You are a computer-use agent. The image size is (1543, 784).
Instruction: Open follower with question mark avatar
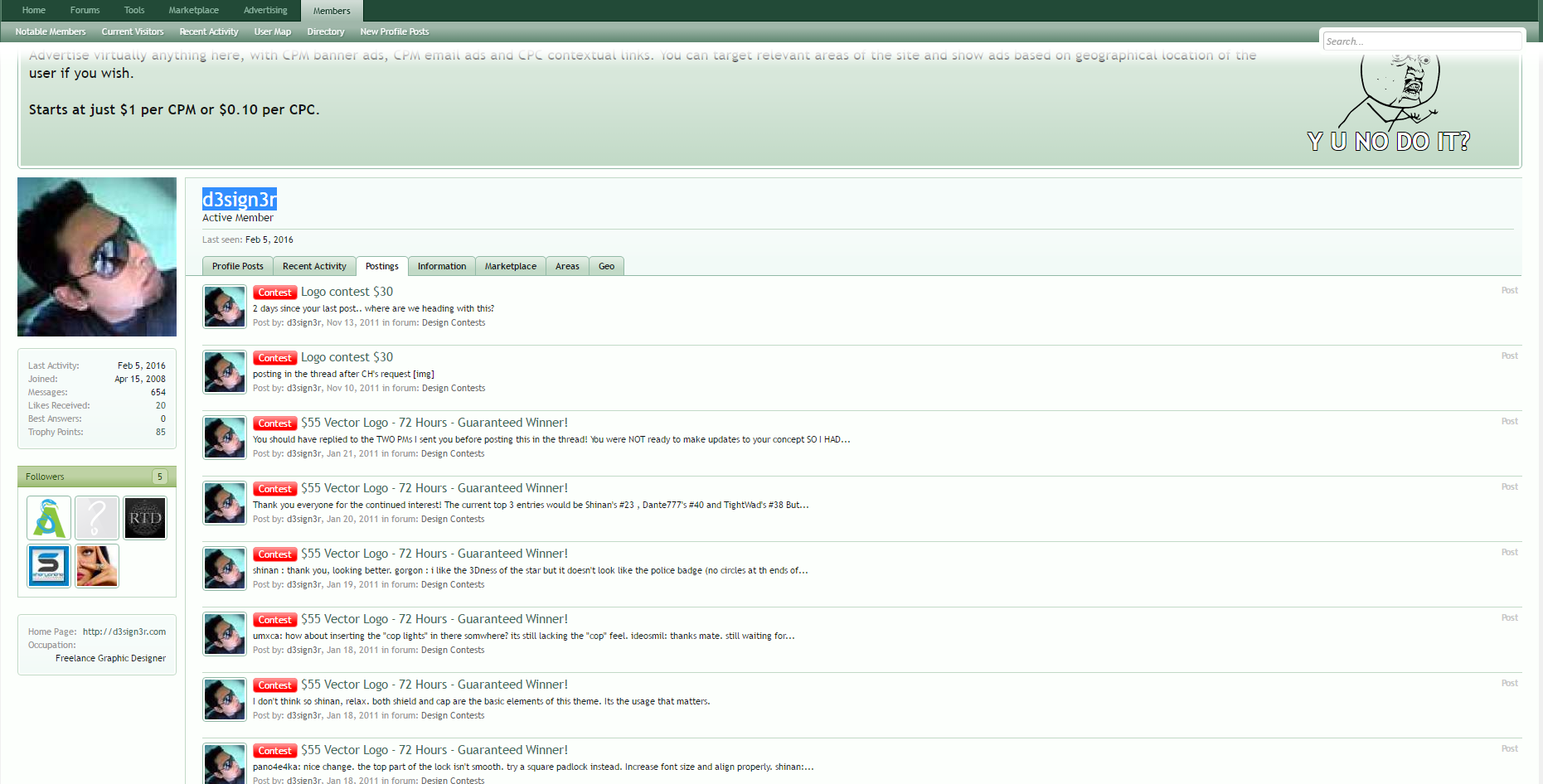[x=97, y=518]
